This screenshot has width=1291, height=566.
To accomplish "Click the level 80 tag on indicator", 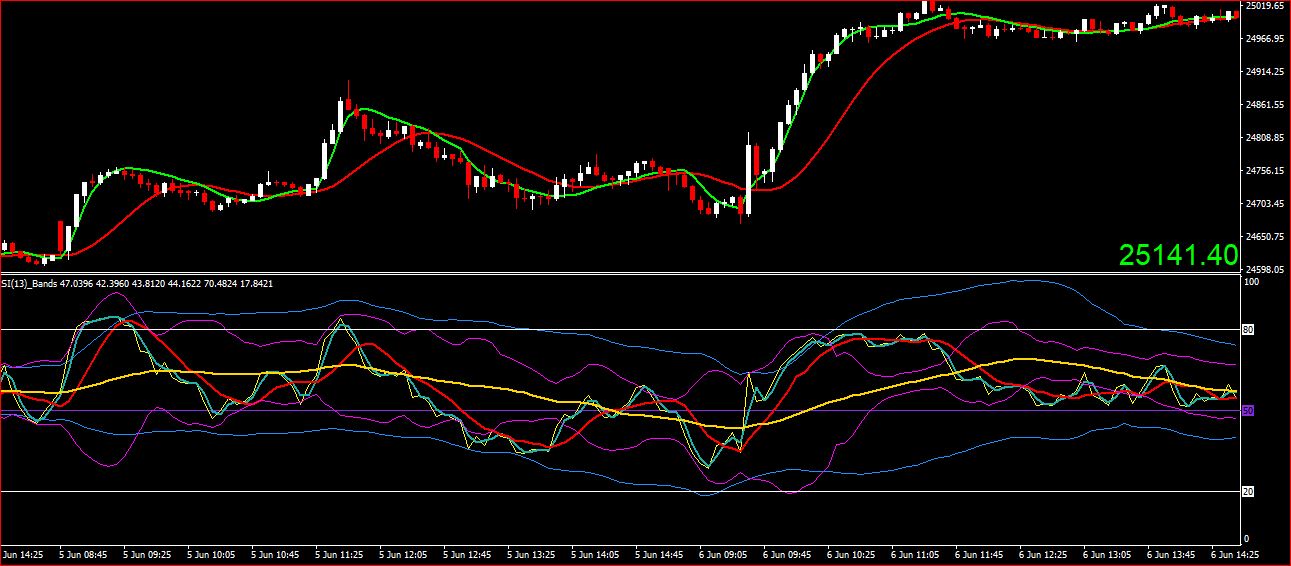I will coord(1247,329).
